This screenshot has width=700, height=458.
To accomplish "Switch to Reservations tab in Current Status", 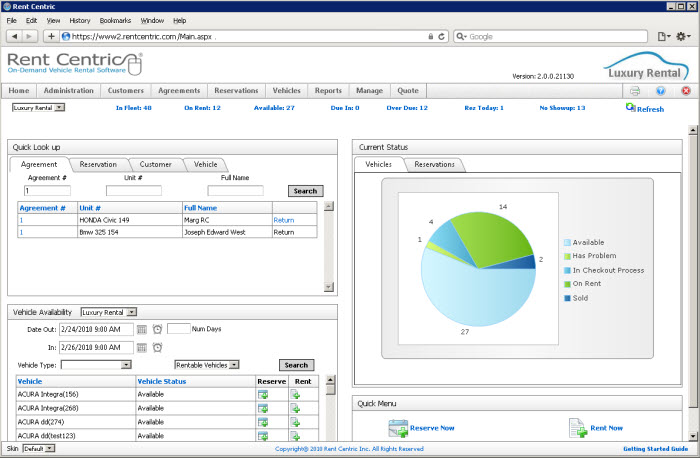I will click(434, 164).
